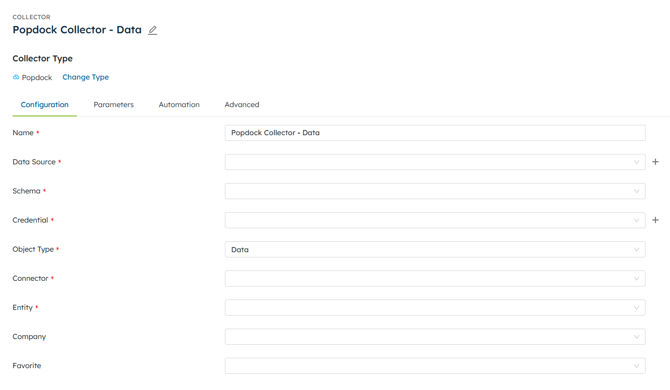
Task: Switch to the Configuration tab
Action: pos(44,105)
